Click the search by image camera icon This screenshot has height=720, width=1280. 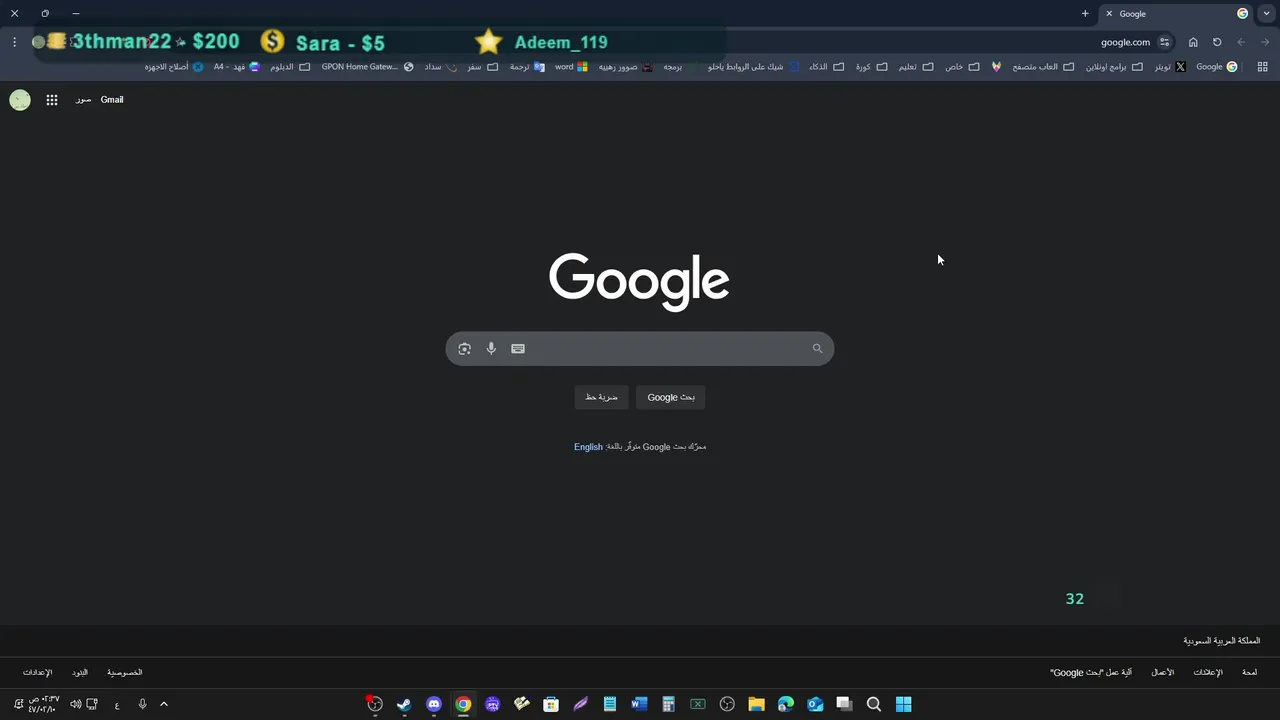(464, 349)
